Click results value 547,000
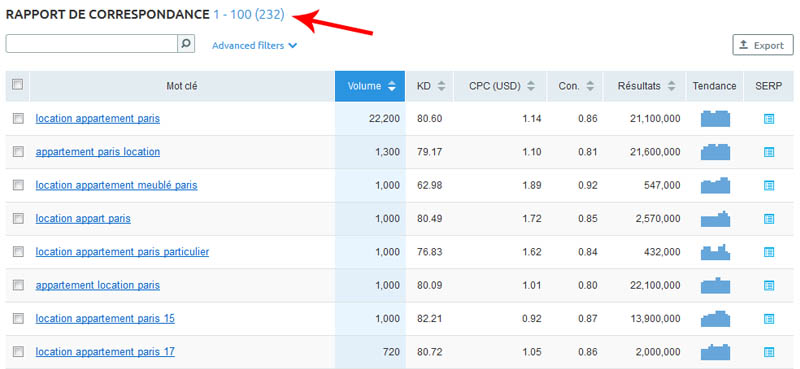The width and height of the screenshot is (800, 369). coord(662,185)
